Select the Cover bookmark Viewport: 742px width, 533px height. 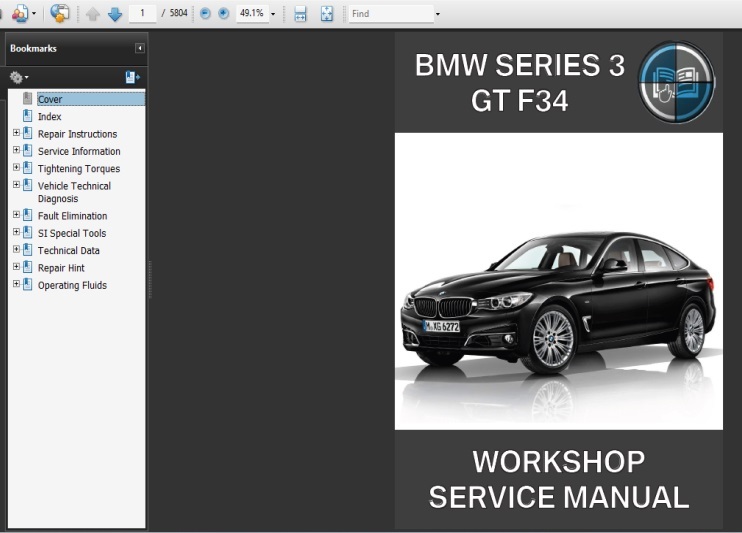coord(50,99)
